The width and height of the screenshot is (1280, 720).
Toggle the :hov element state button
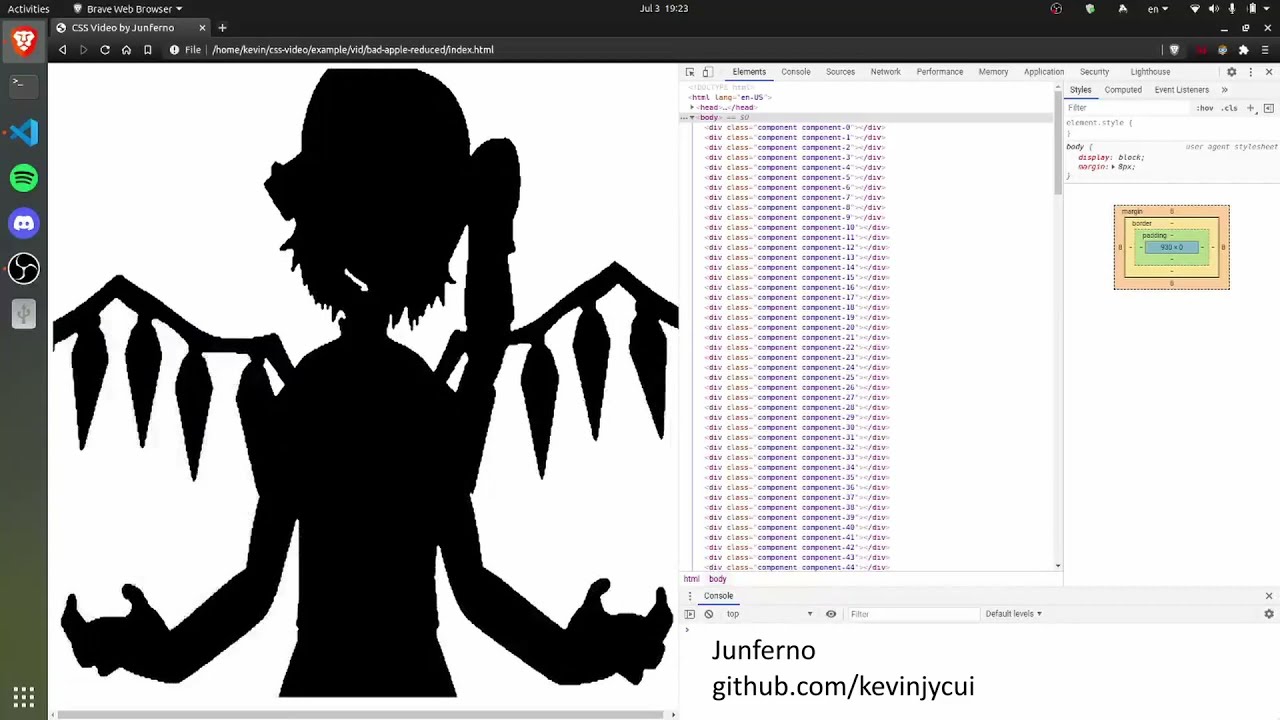tap(1205, 108)
